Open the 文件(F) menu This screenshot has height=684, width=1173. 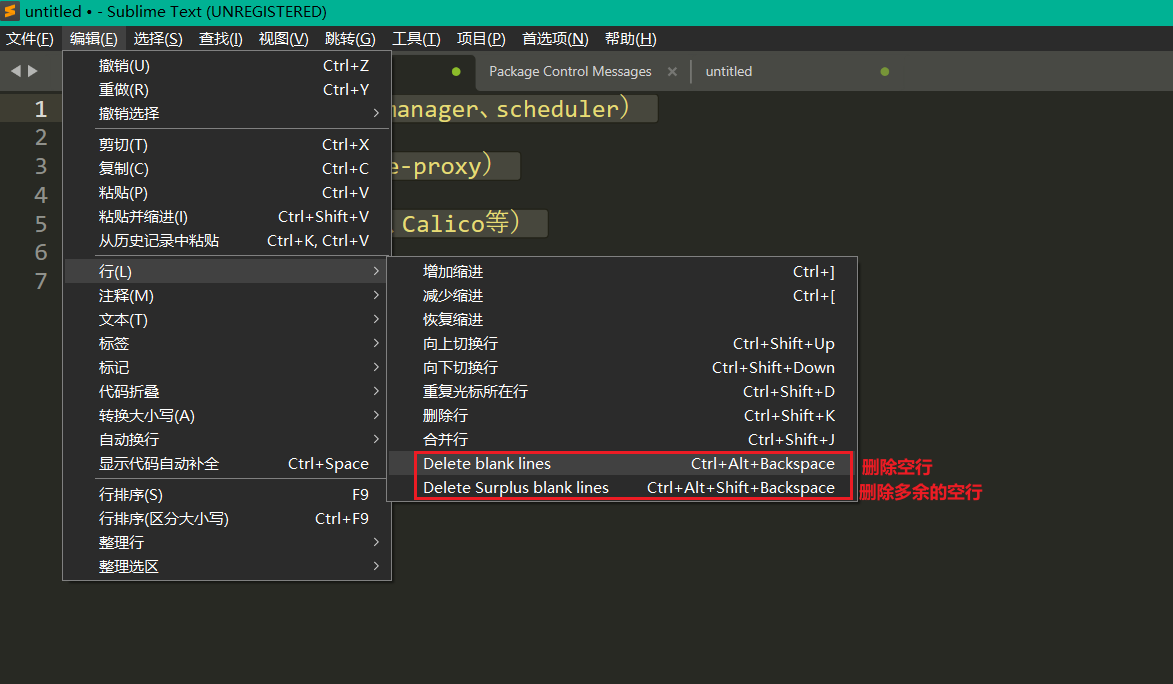[x=30, y=39]
